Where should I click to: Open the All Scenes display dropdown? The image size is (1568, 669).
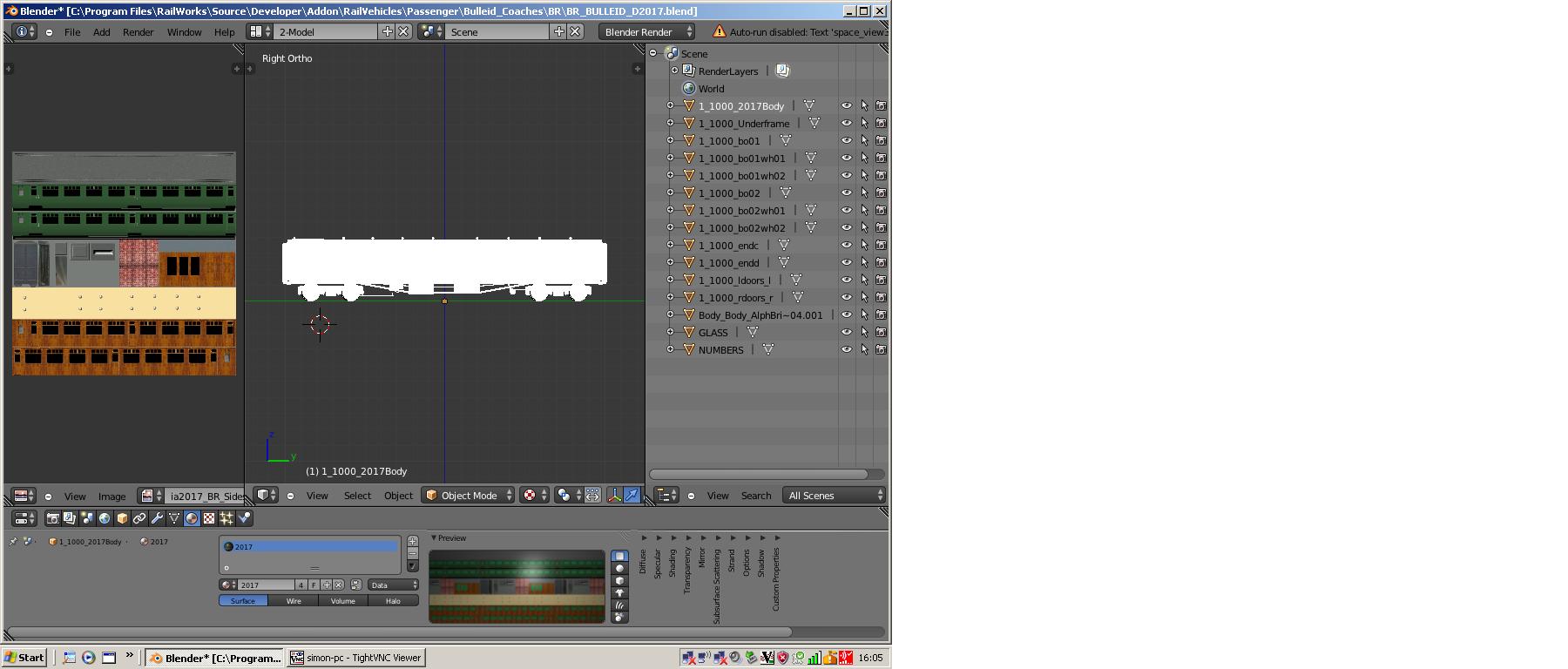tap(835, 495)
